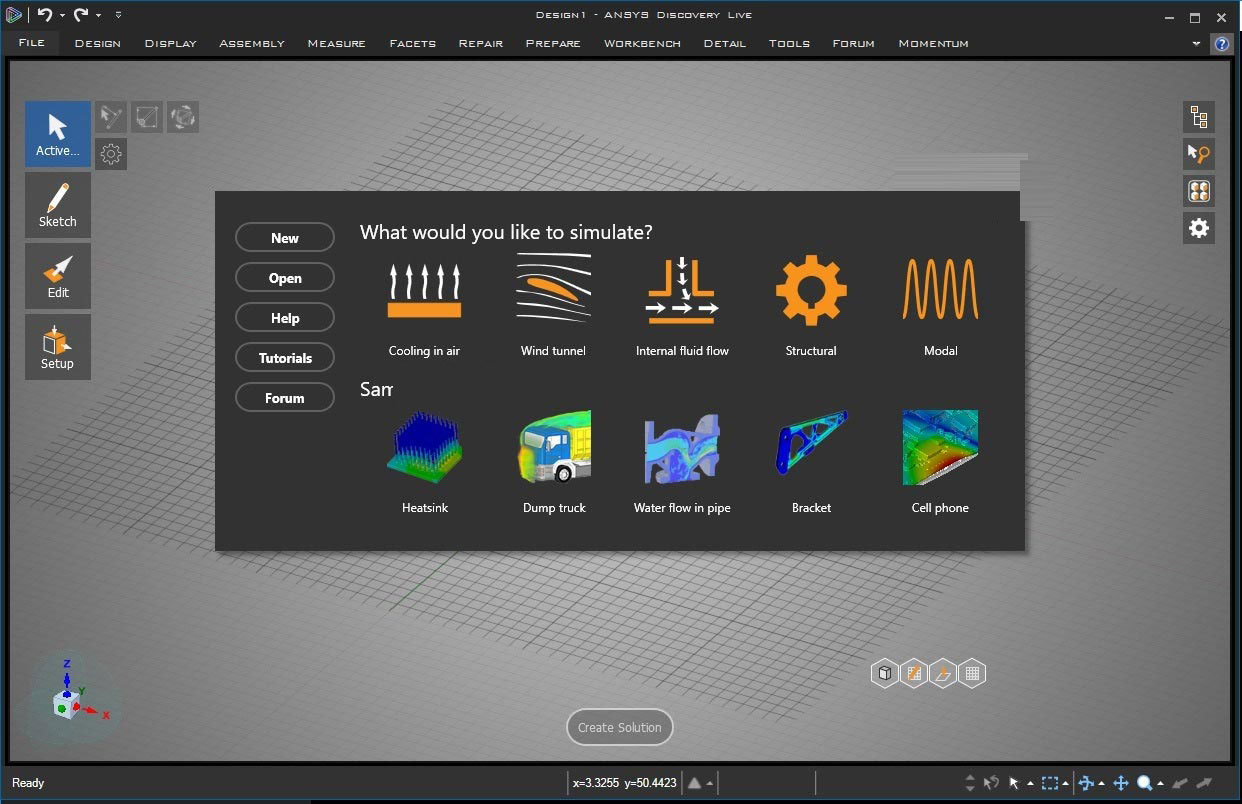
Task: Open the Workbench menu tab
Action: coord(642,43)
